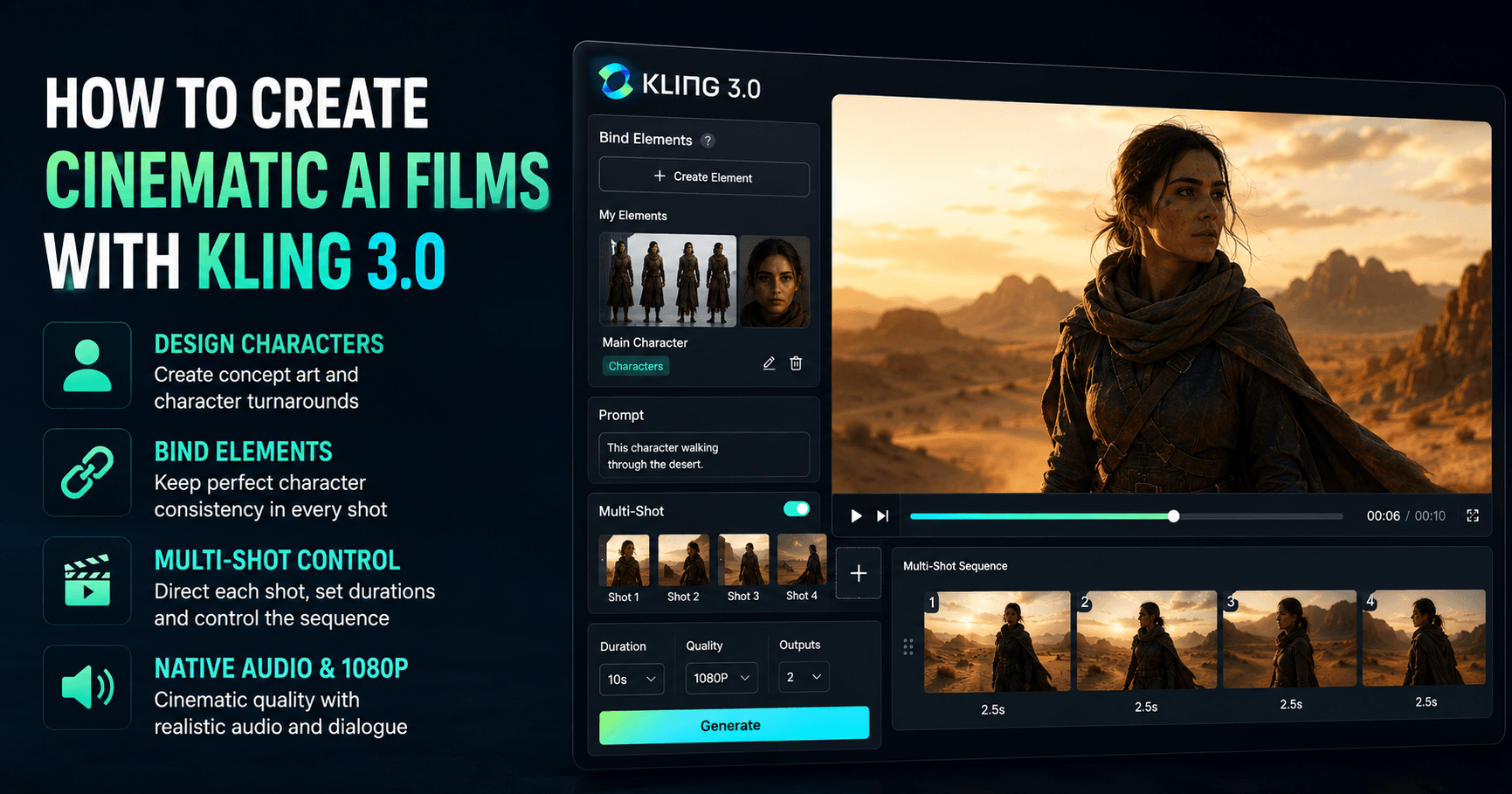Add a new shot with the plus button
The image size is (1512, 794).
tap(859, 573)
